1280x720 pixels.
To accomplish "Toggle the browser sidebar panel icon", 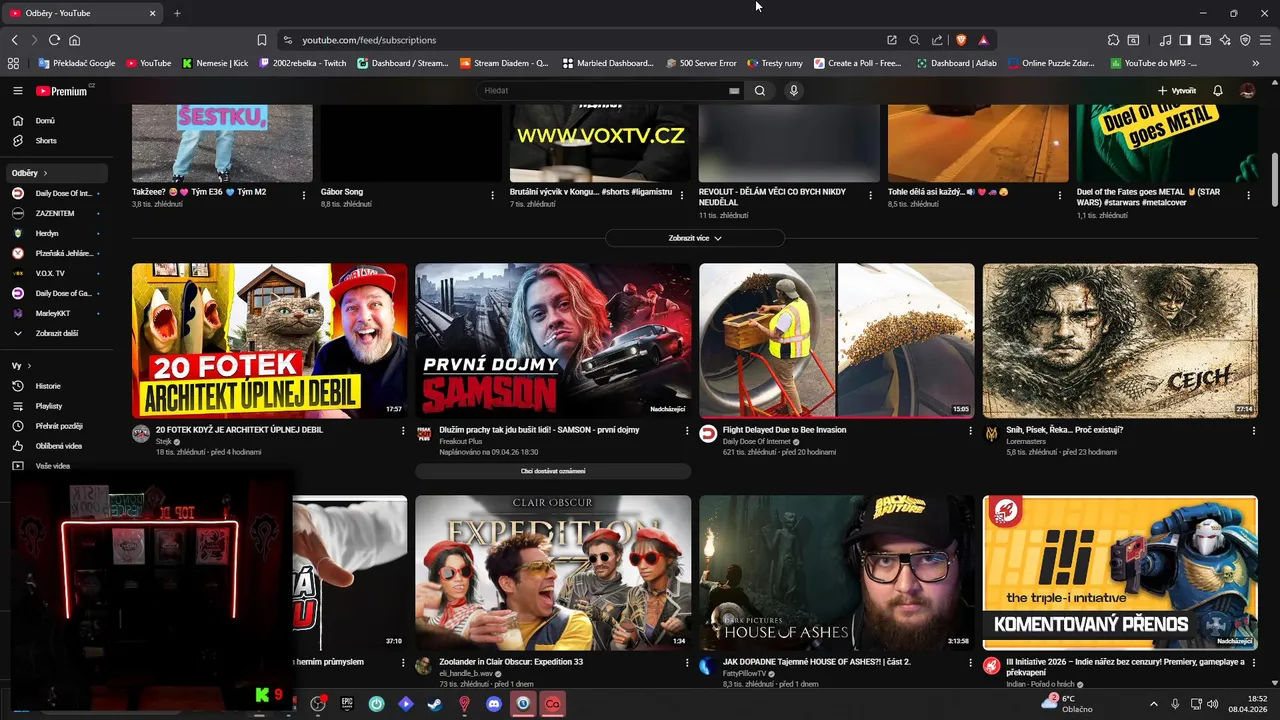I will coord(1185,40).
